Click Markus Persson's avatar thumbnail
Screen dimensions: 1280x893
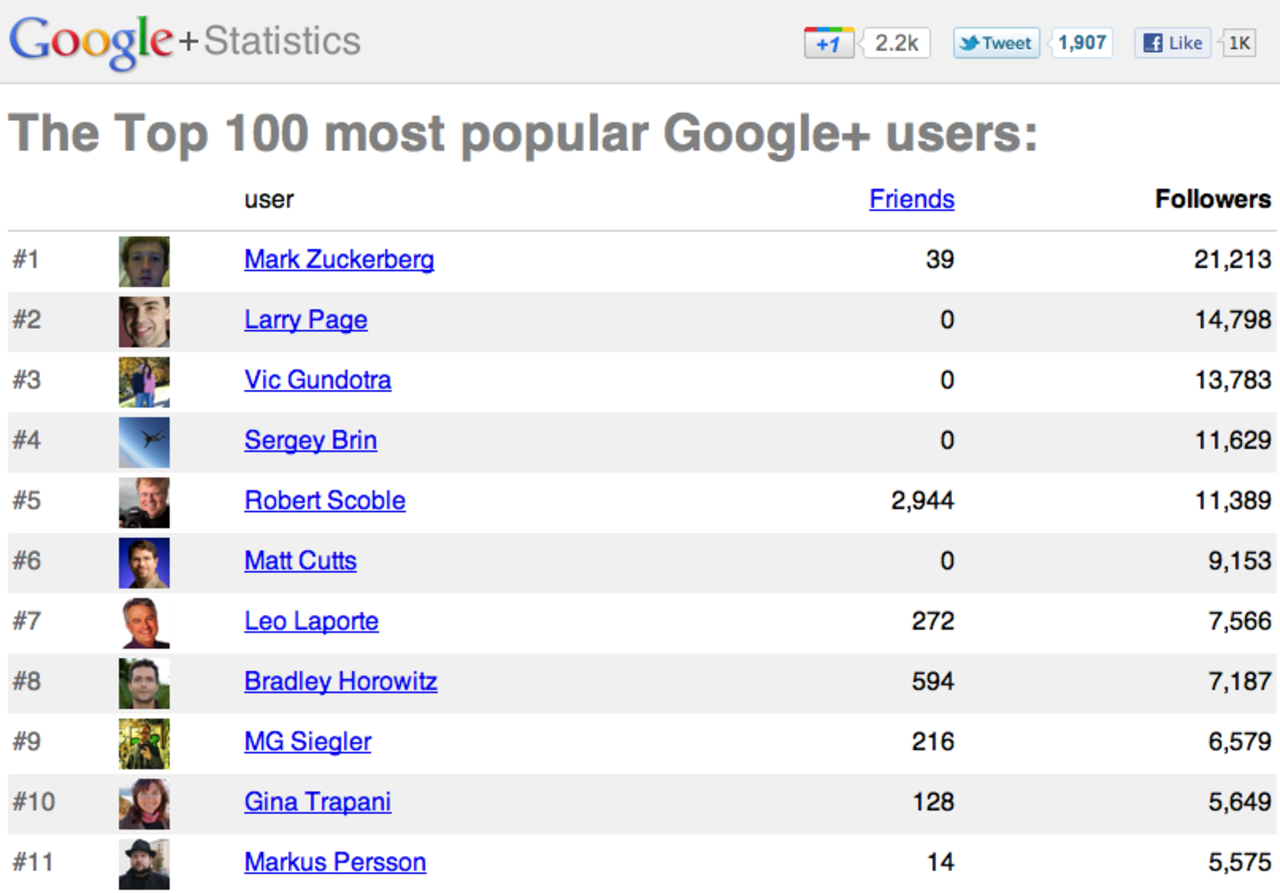(x=144, y=864)
